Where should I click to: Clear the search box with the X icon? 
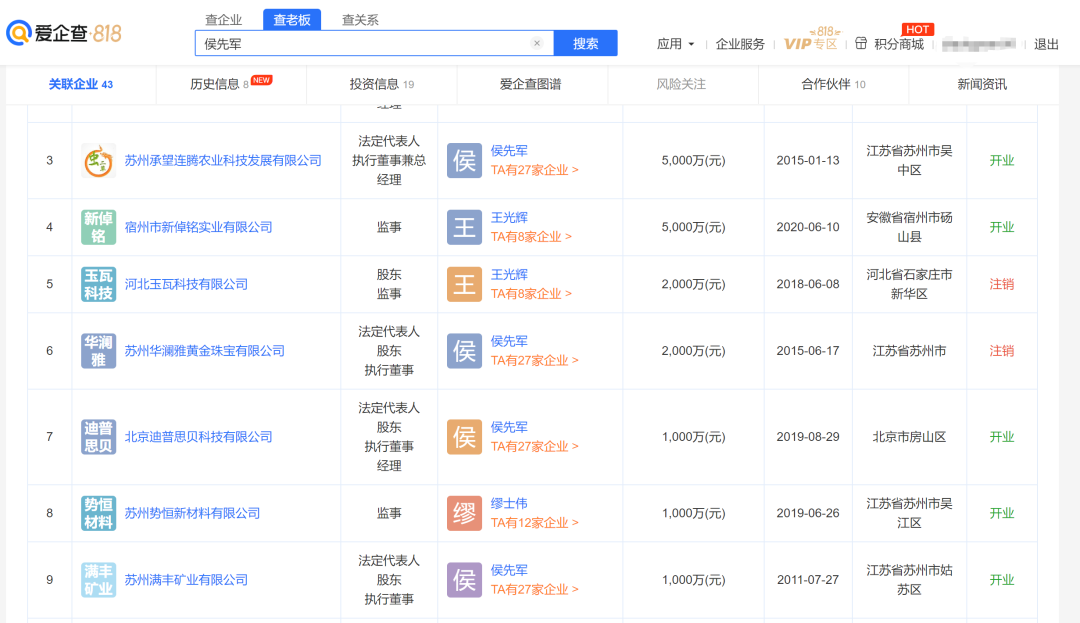(537, 43)
